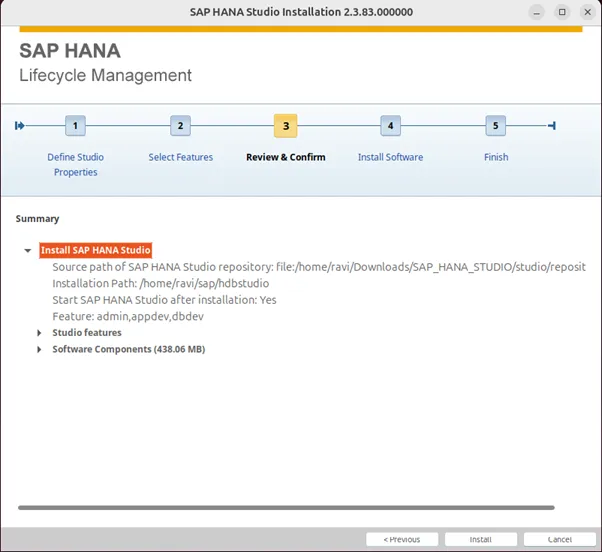This screenshot has height=552, width=602.
Task: Start installation with Install button
Action: tap(481, 539)
